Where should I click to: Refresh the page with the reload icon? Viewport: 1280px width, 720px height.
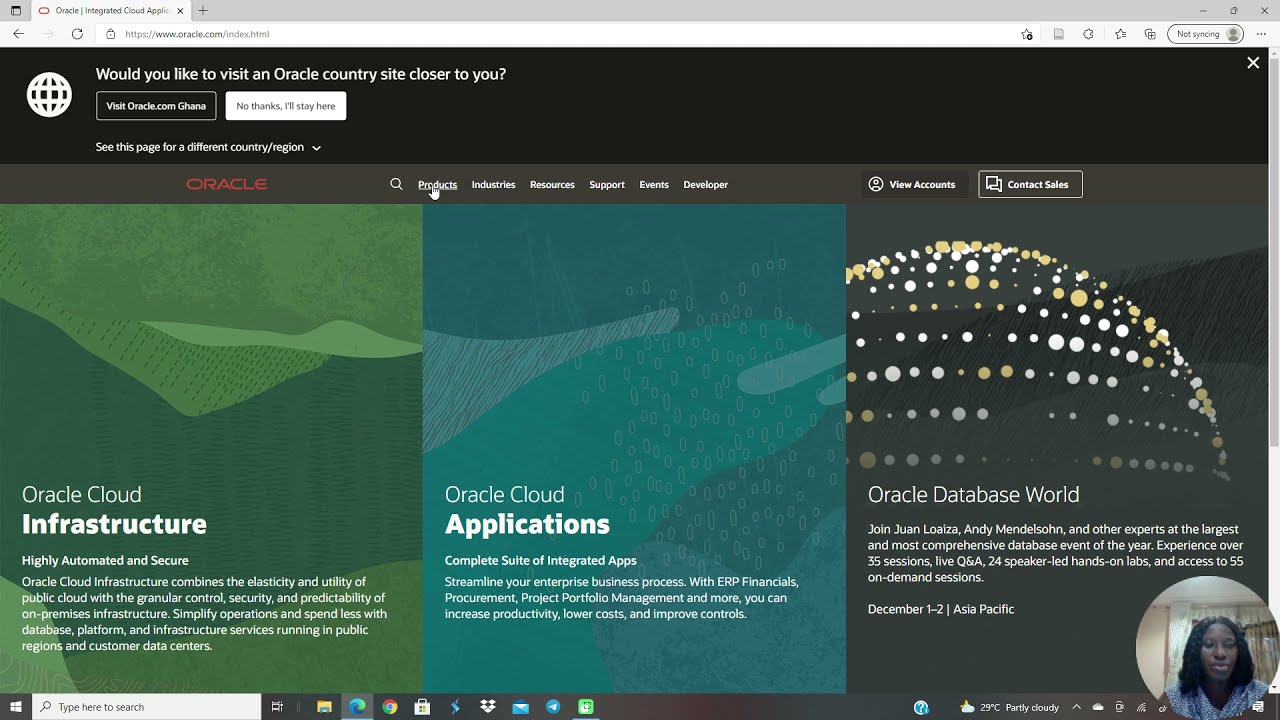coord(77,34)
